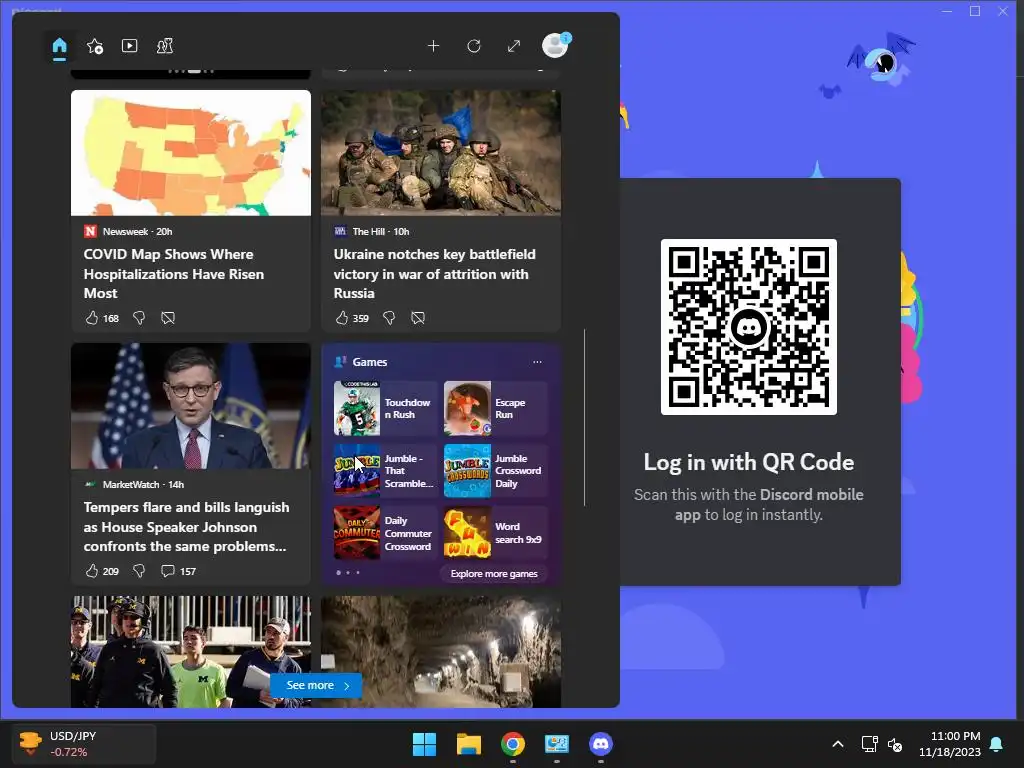Expand widgets panel to full view
This screenshot has width=1024, height=768.
point(514,46)
